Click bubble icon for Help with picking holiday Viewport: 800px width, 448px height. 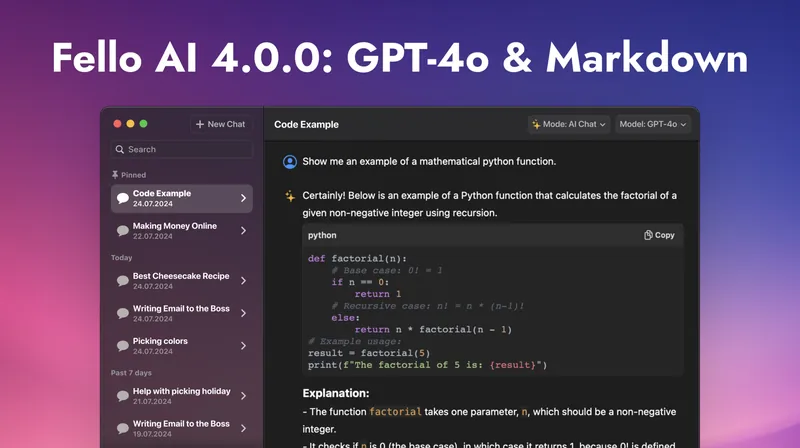coord(122,396)
